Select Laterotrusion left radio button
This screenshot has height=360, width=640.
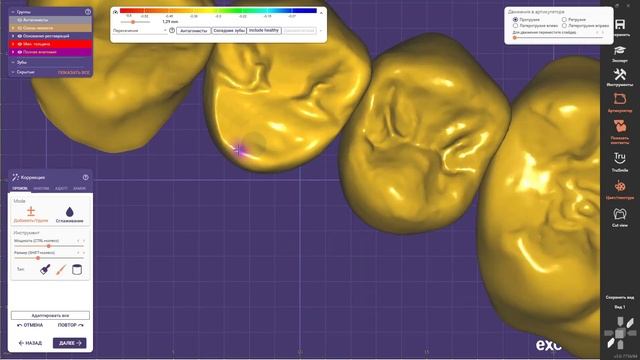pos(516,25)
